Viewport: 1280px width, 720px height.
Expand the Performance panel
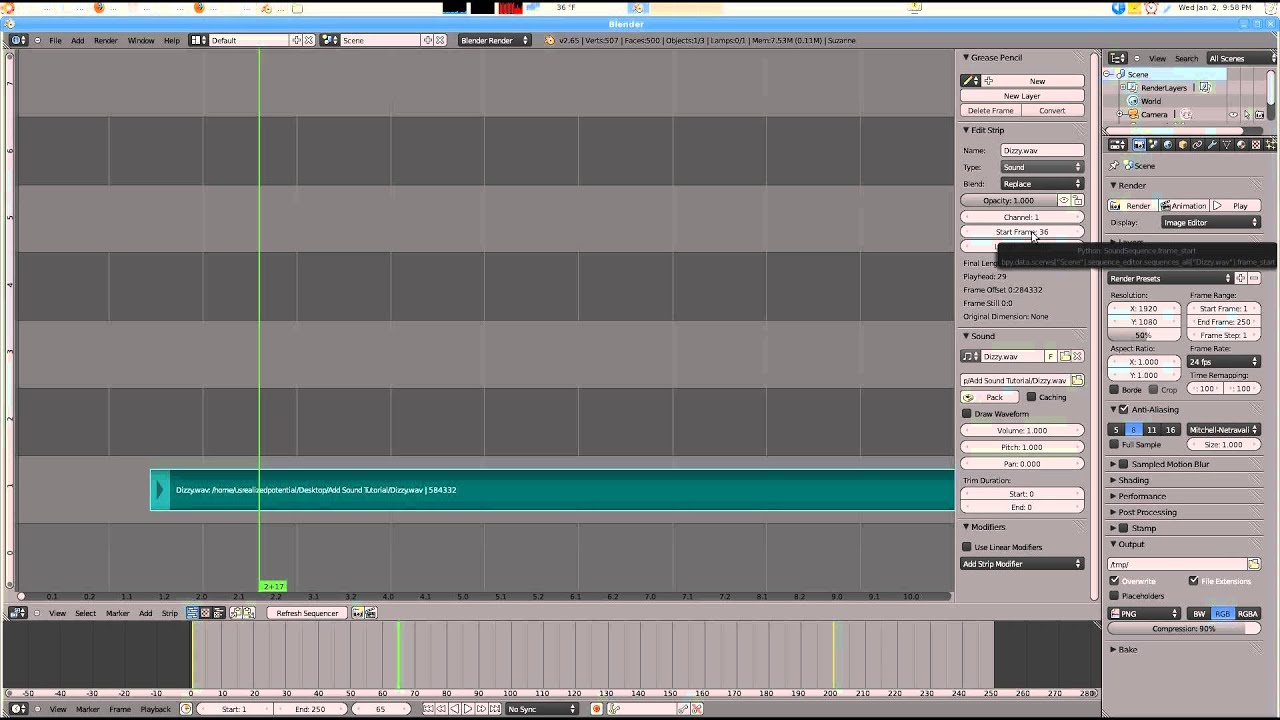1142,496
